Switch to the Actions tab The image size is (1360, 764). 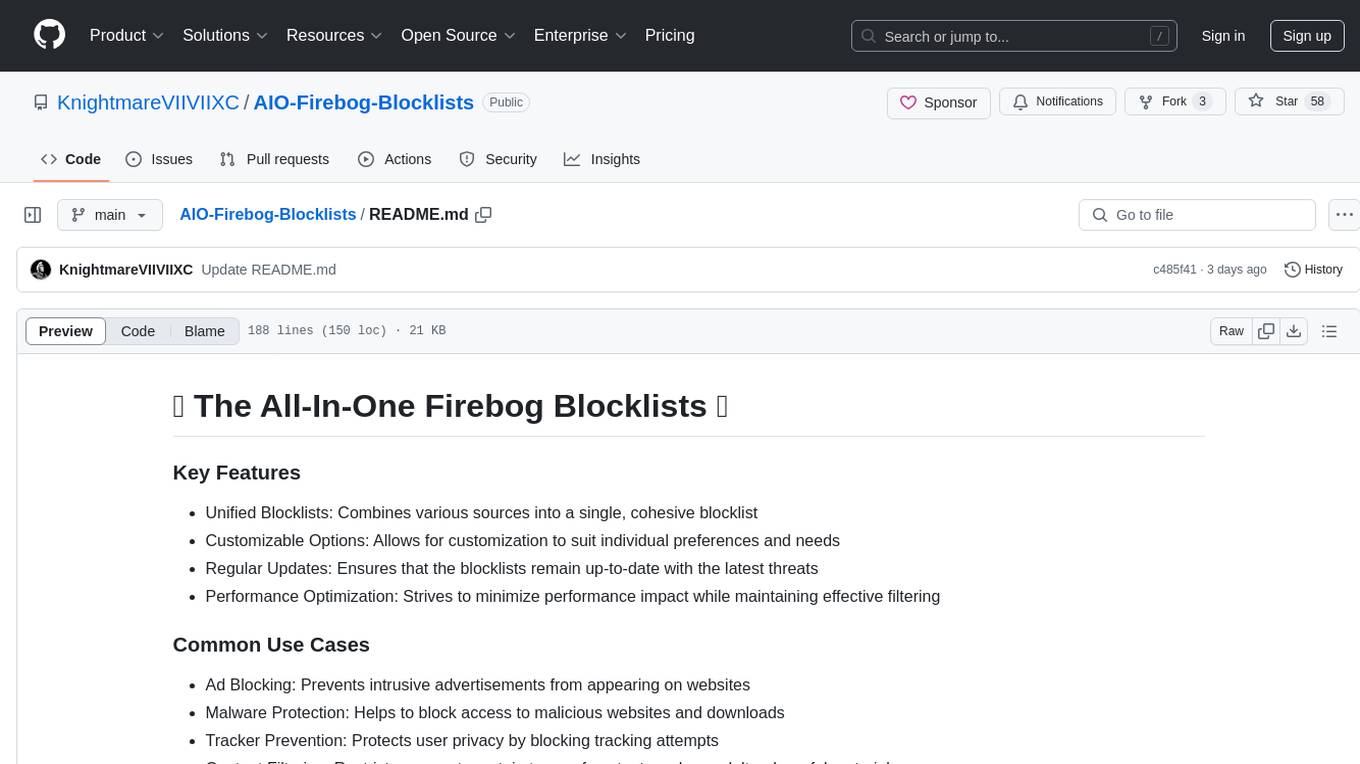point(395,159)
